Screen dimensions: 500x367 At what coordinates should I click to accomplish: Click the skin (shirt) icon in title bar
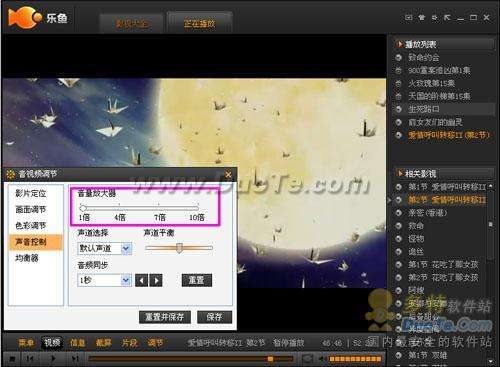[x=422, y=17]
